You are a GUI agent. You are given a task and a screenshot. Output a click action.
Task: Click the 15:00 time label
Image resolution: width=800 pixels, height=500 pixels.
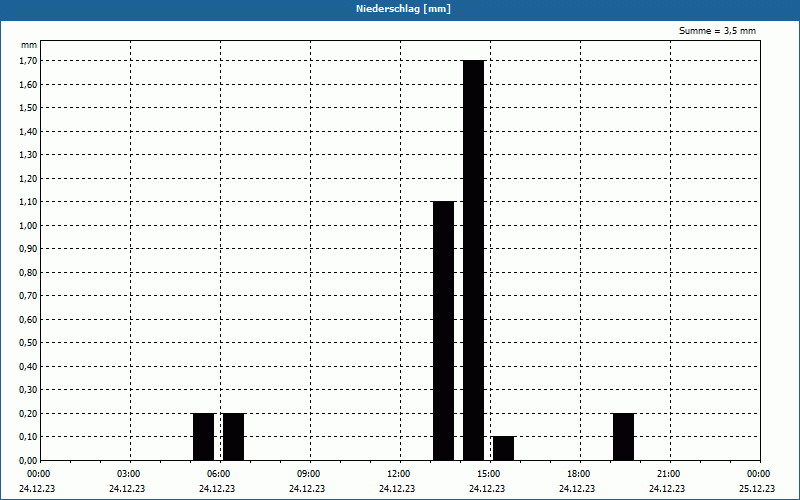[489, 474]
